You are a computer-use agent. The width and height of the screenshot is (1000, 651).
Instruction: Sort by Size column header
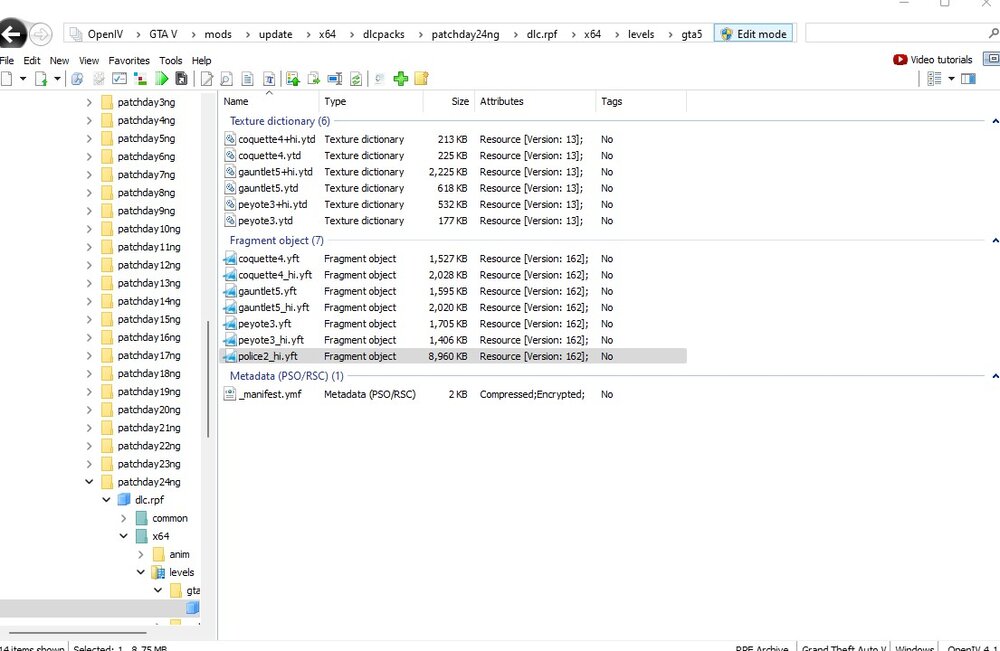point(448,101)
